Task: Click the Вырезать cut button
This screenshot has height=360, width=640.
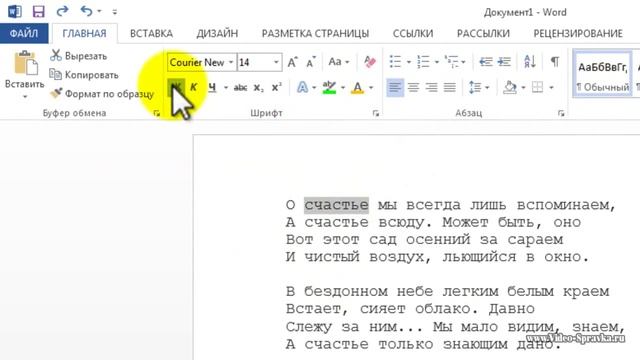Action: 78,56
